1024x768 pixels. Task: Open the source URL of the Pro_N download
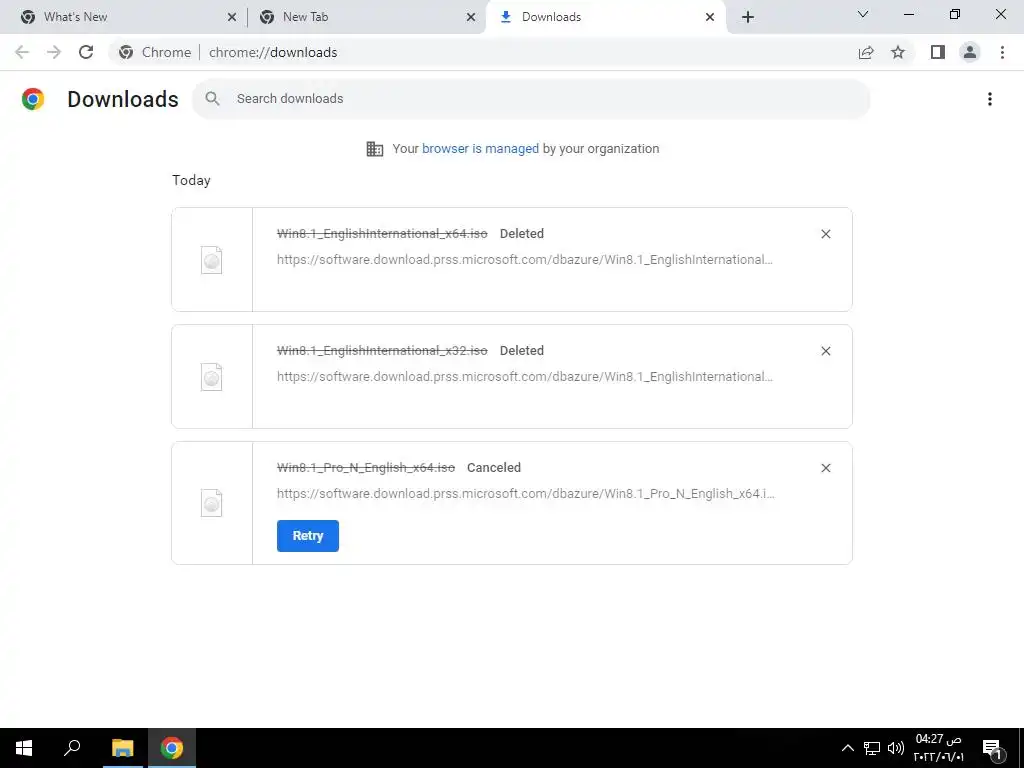click(526, 494)
